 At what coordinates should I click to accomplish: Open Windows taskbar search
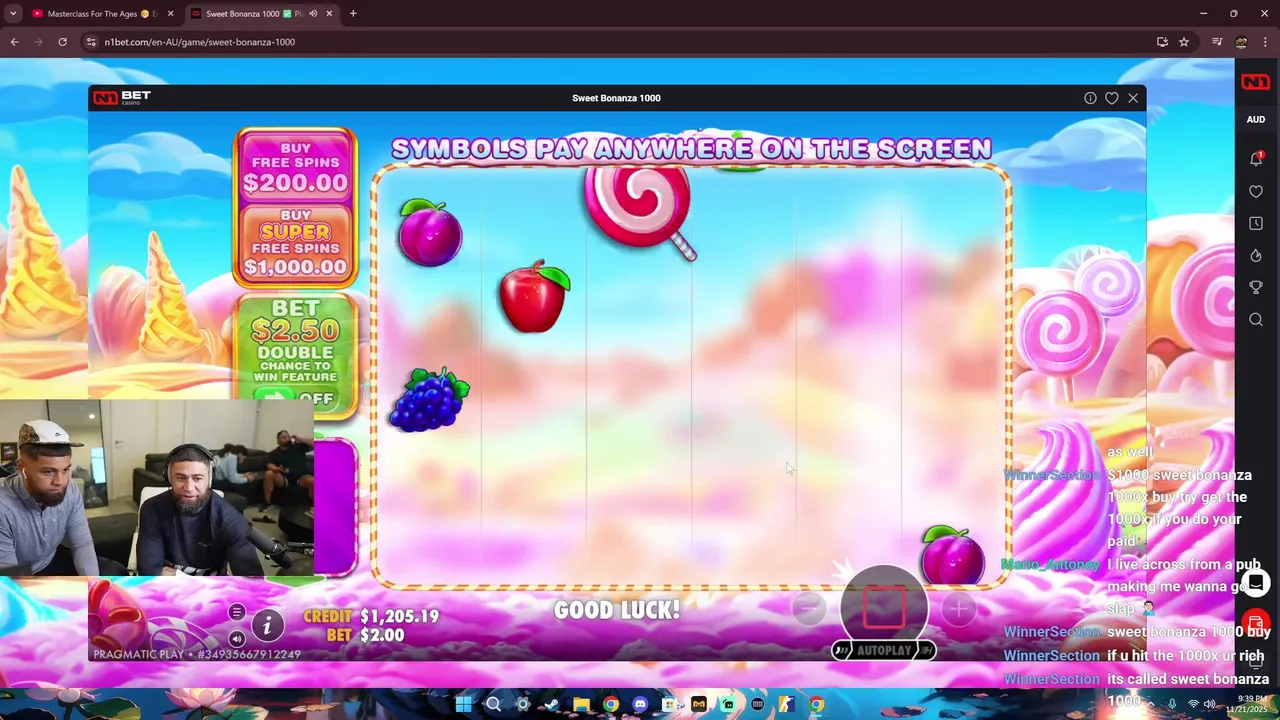tap(493, 704)
